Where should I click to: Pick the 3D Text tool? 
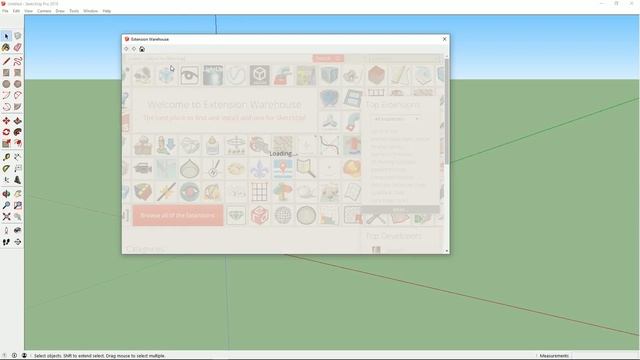point(18,180)
